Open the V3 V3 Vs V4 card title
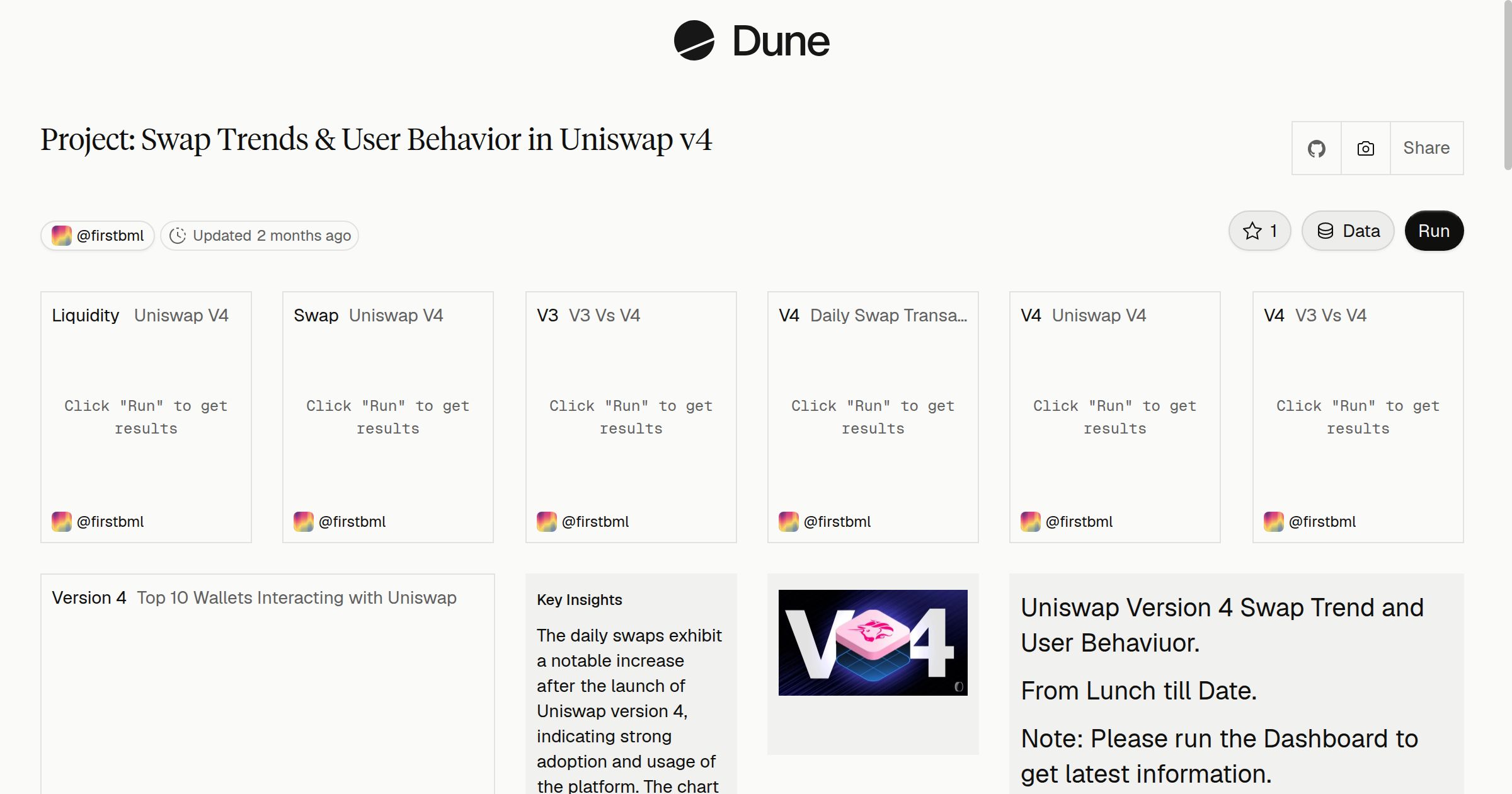 click(588, 315)
